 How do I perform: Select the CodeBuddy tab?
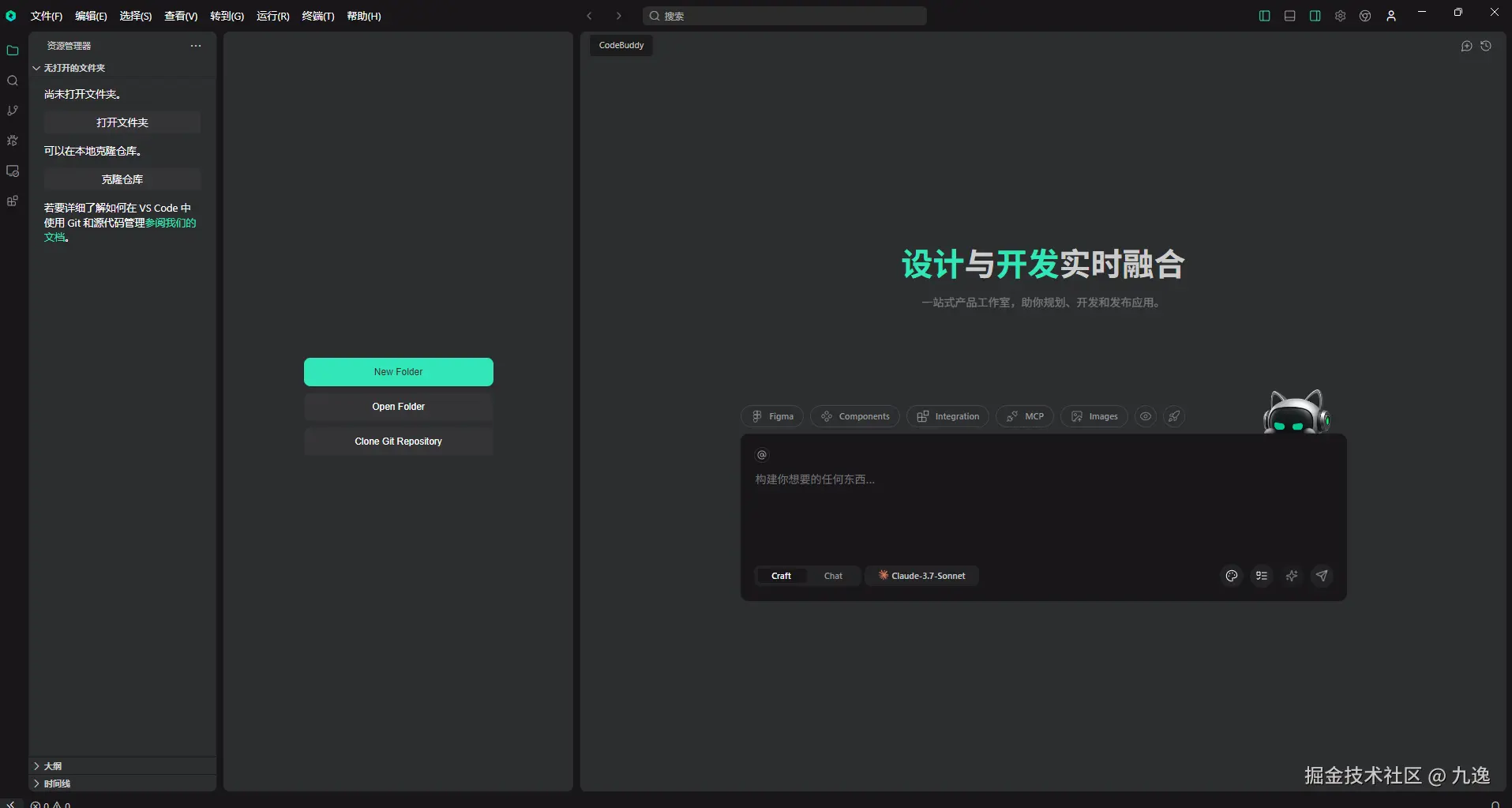pos(621,45)
